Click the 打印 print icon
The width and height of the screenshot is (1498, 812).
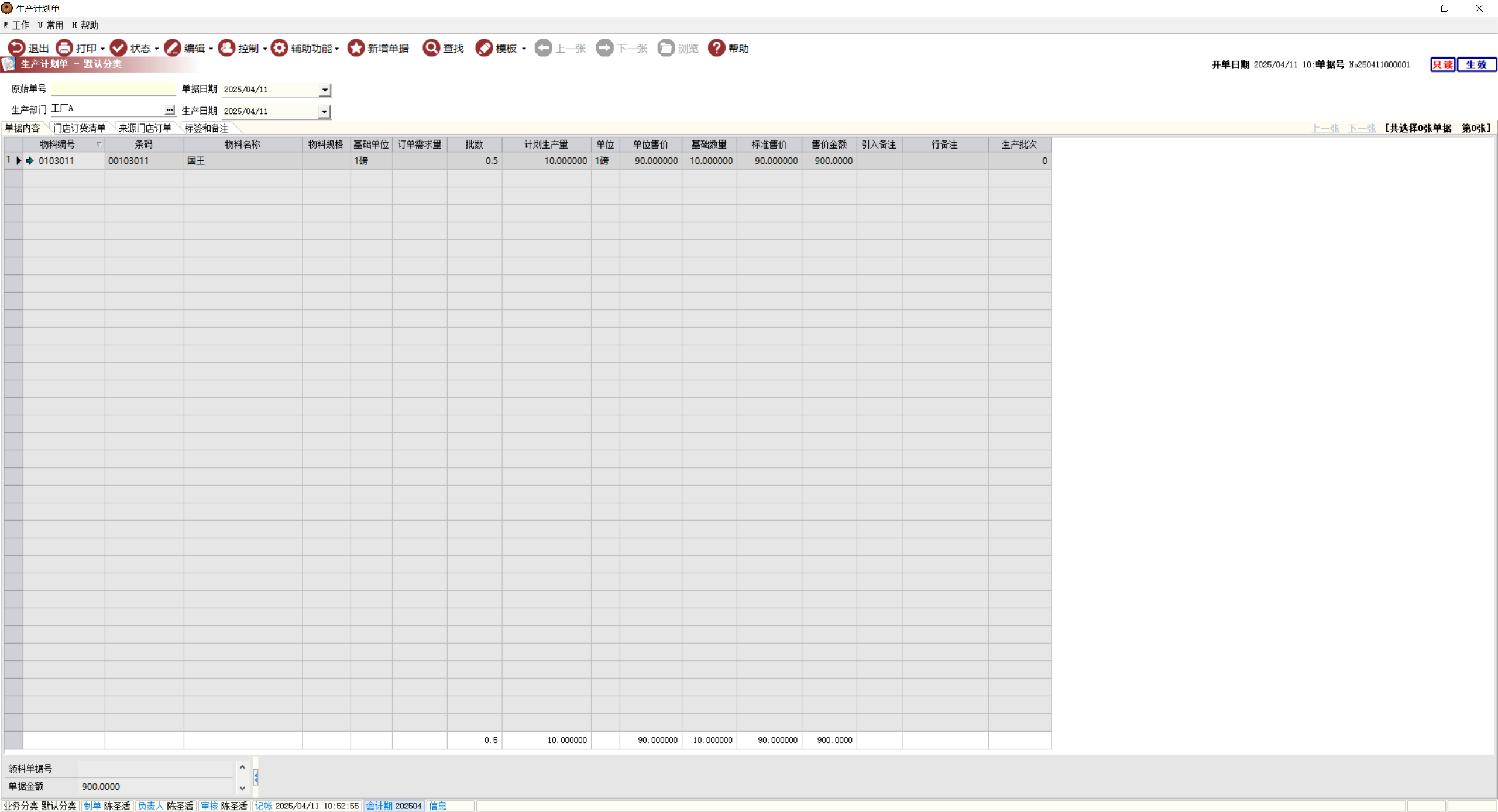pyautogui.click(x=64, y=48)
